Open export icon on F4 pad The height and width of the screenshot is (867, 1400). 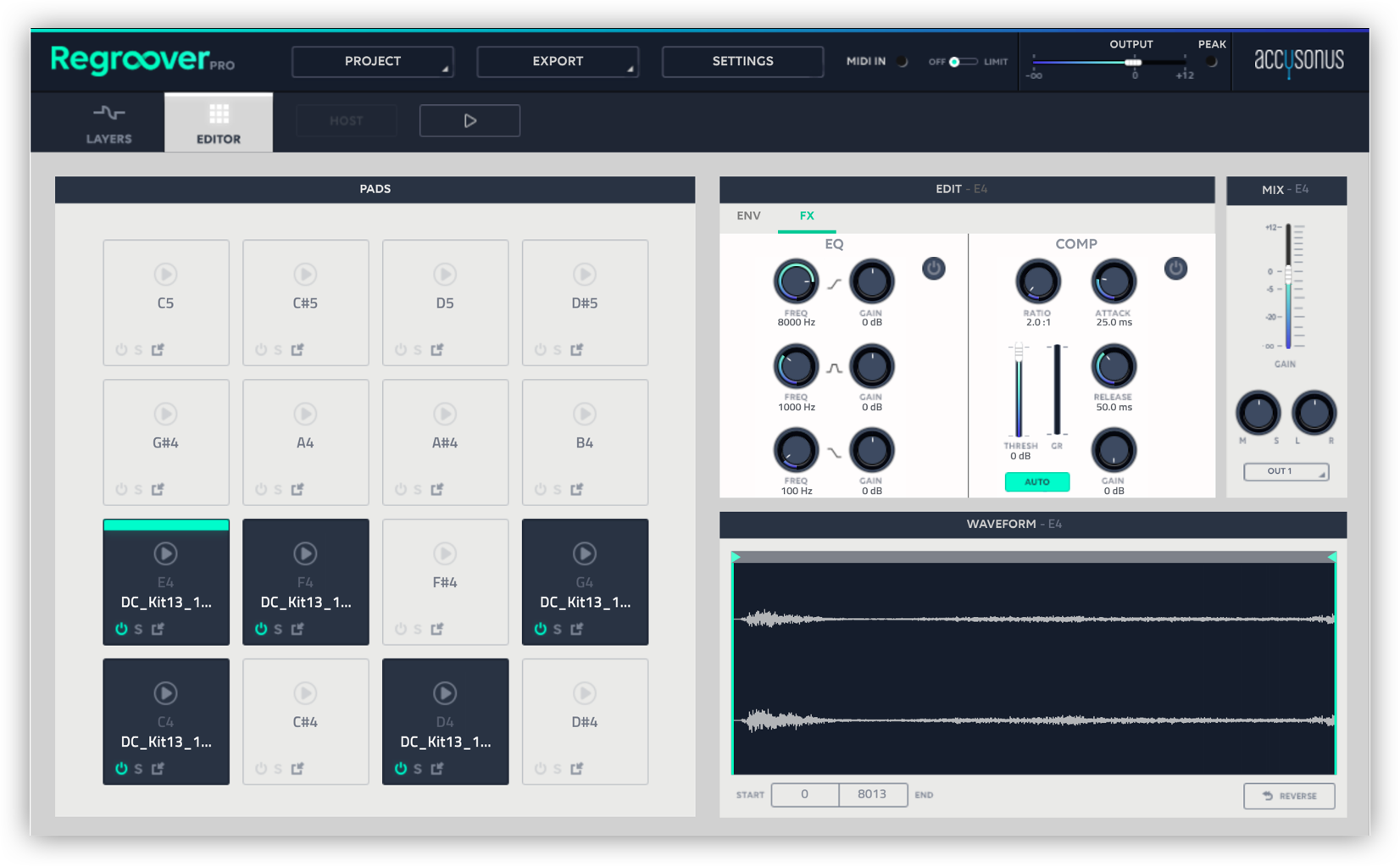(297, 629)
